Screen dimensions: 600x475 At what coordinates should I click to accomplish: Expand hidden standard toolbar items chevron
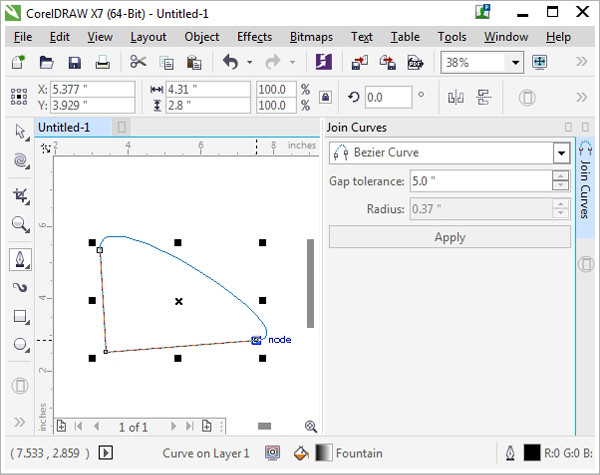[x=582, y=62]
